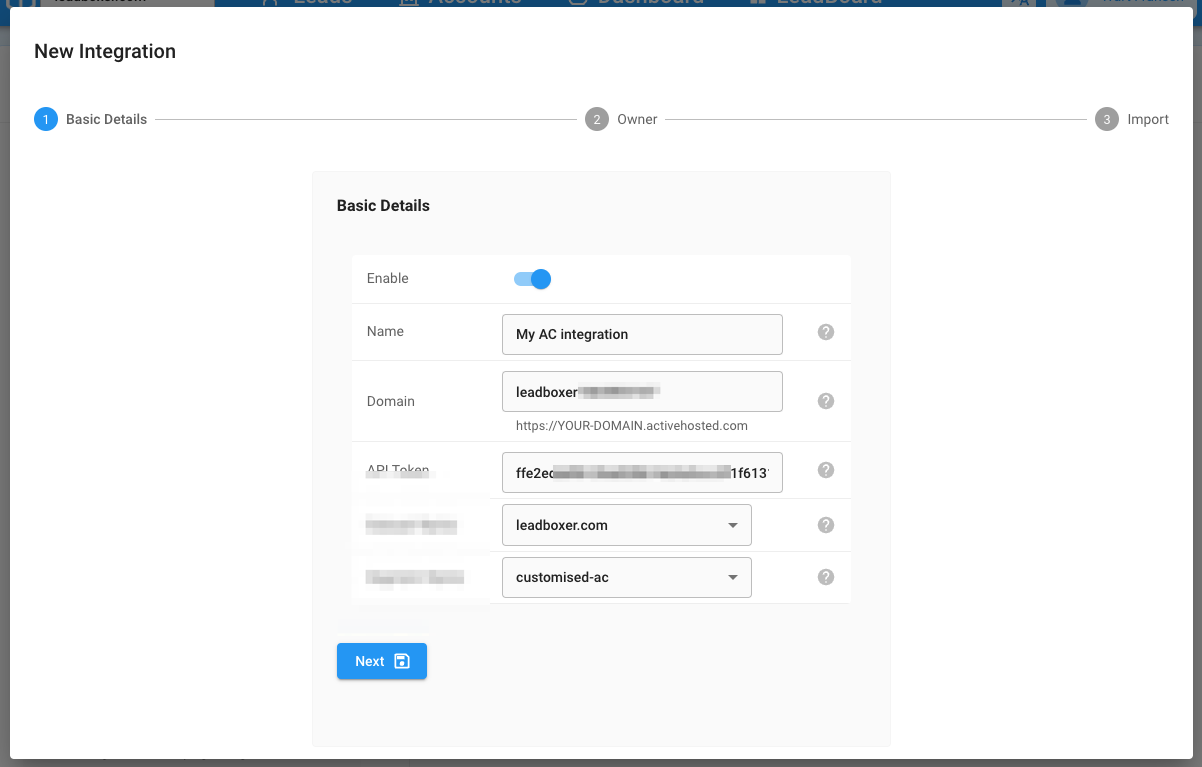This screenshot has width=1202, height=767.
Task: Click the blue step 1 circle
Action: click(x=46, y=119)
